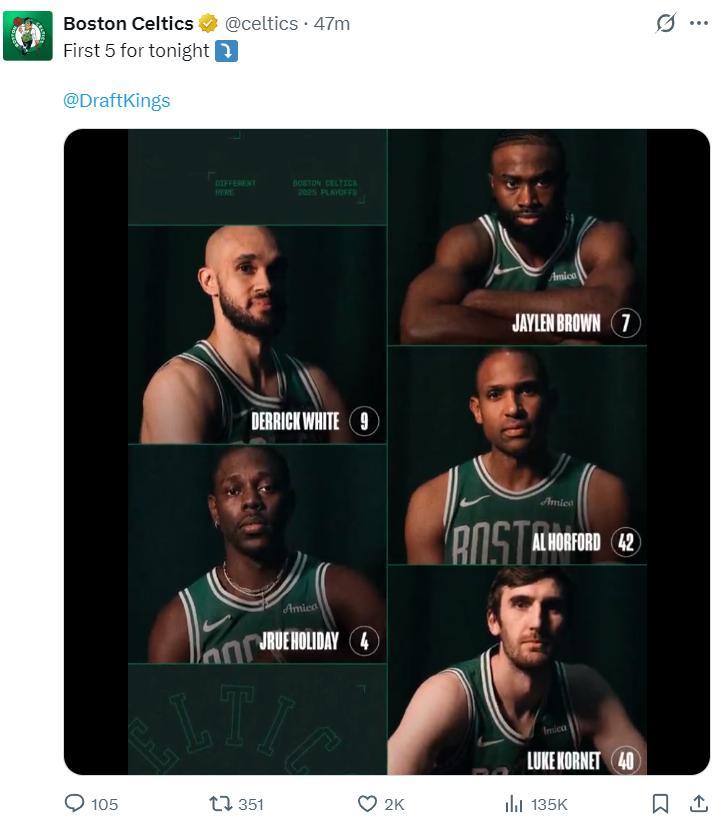725x822 pixels.
Task: Click the Luke Kornet photo panel
Action: [517, 670]
